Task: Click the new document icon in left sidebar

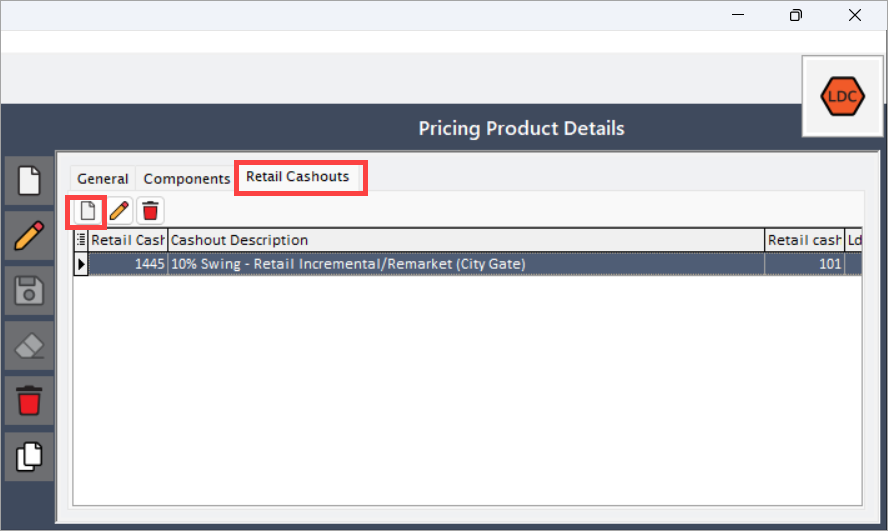Action: tap(29, 181)
